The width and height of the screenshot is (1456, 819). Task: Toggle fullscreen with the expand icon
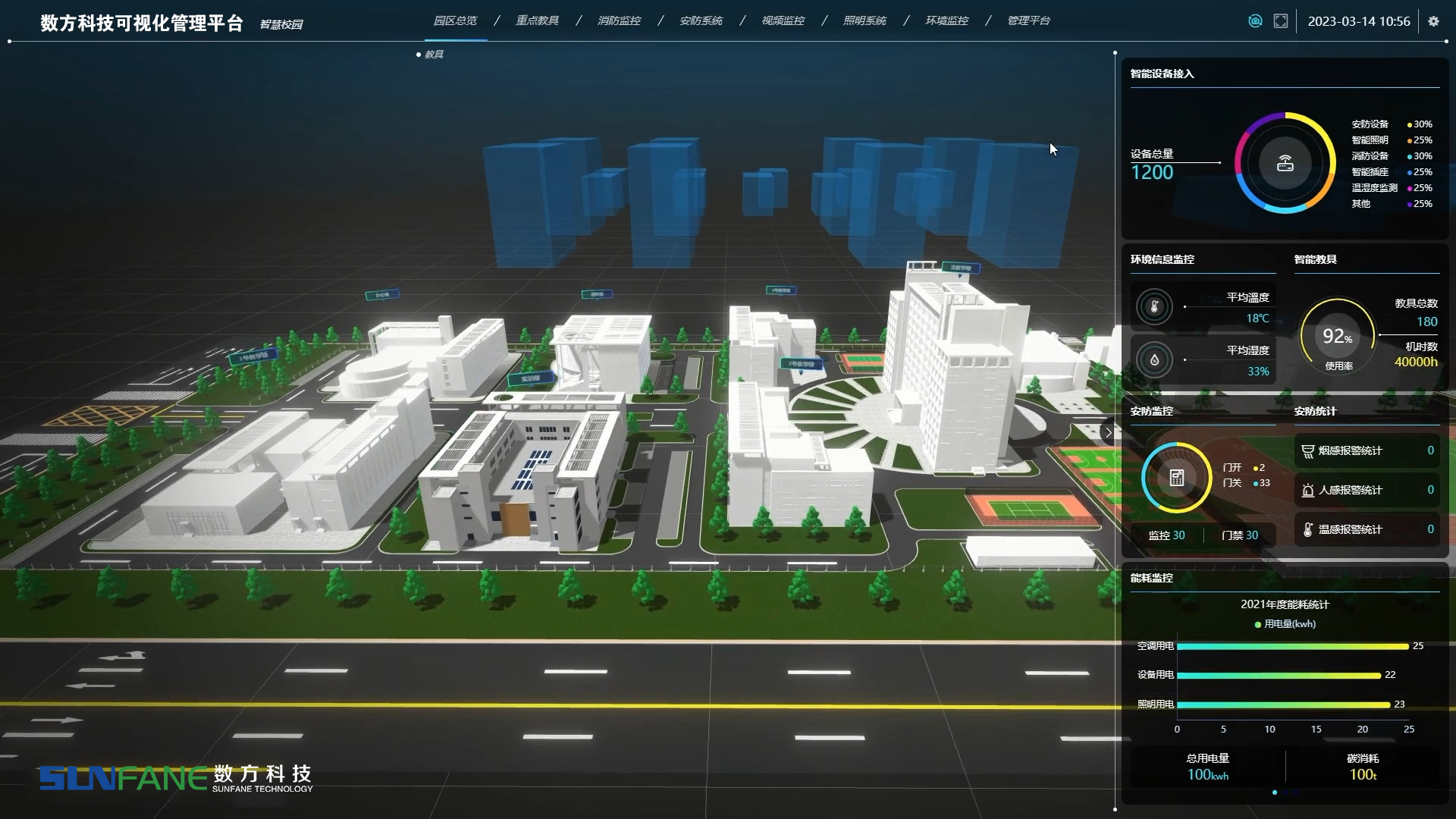(1281, 21)
